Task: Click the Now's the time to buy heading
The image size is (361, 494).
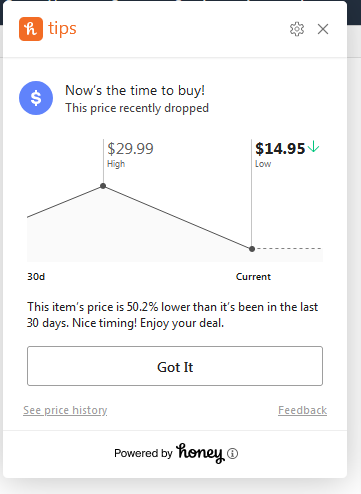Action: [x=135, y=90]
